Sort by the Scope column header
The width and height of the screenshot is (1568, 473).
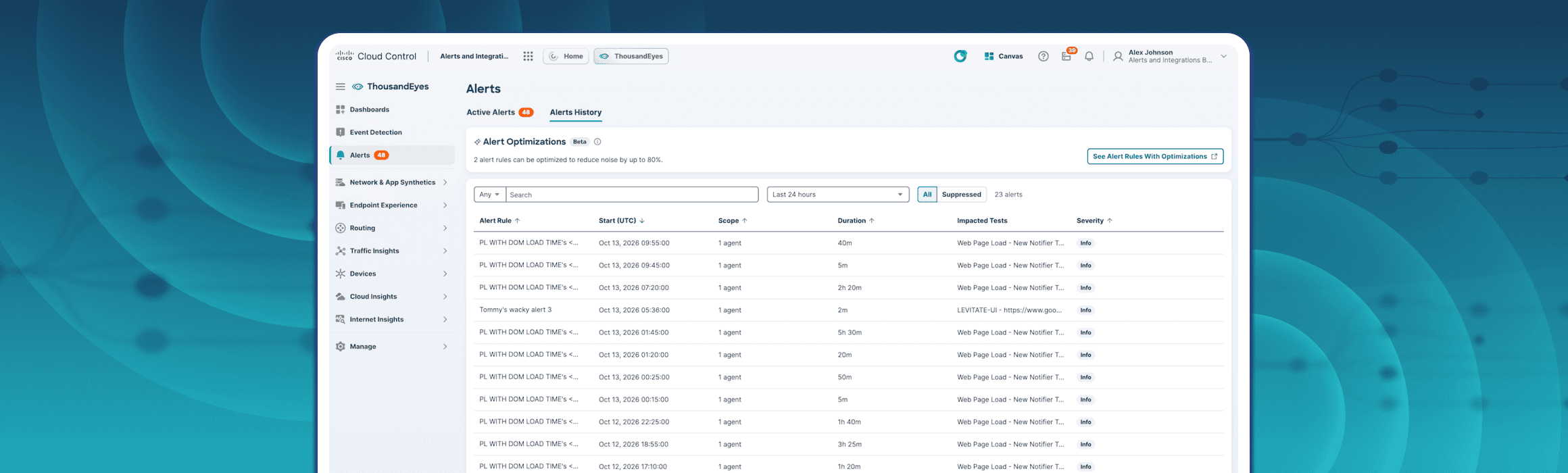tap(733, 221)
